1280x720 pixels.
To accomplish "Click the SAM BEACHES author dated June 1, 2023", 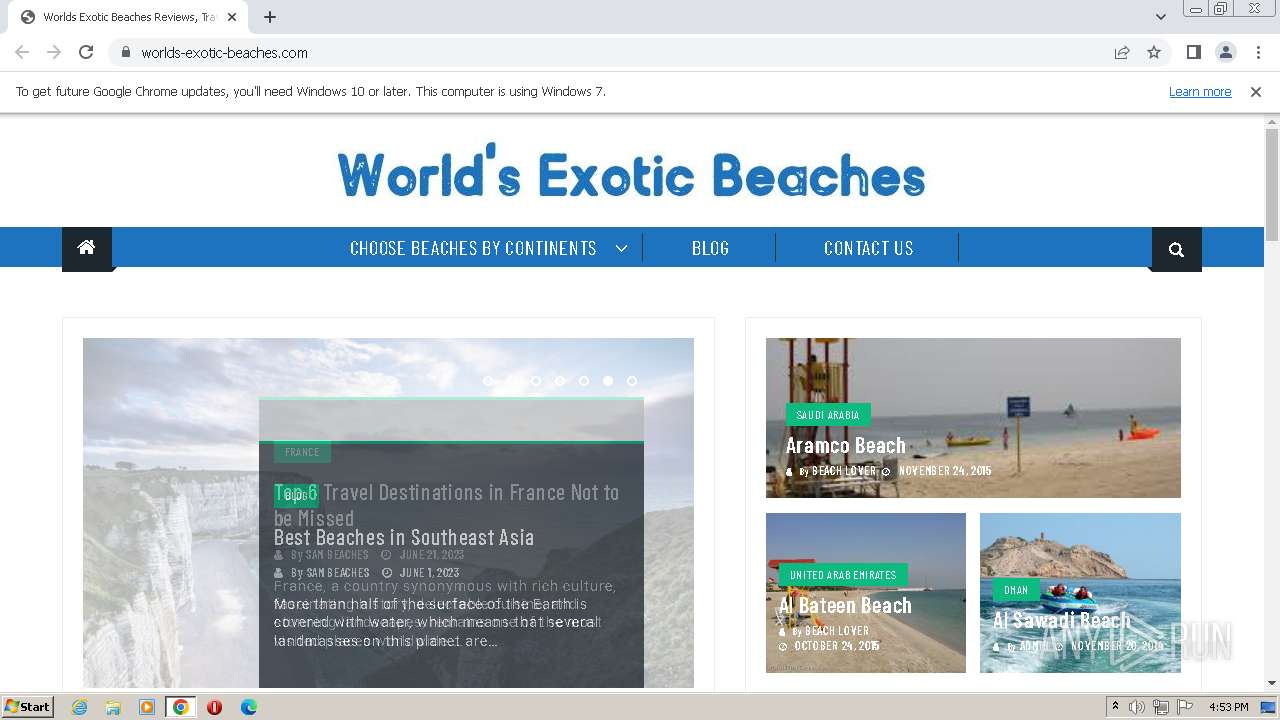I will coord(337,573).
